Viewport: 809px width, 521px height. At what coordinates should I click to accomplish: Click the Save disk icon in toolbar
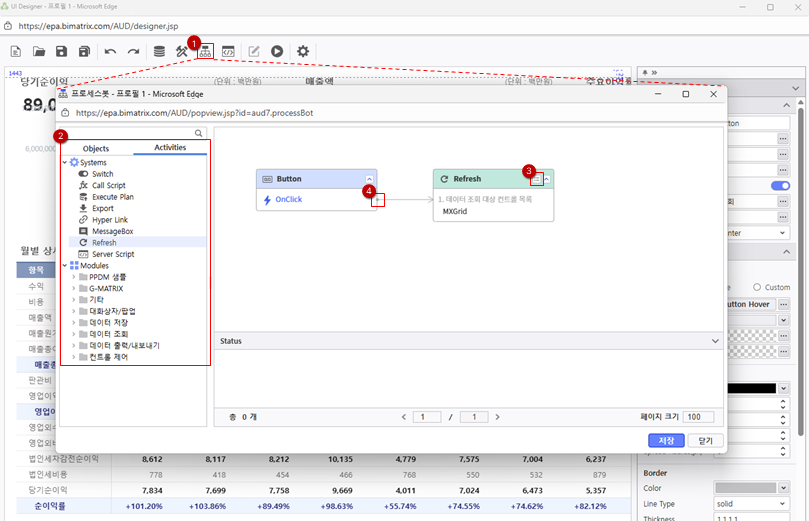[62, 51]
